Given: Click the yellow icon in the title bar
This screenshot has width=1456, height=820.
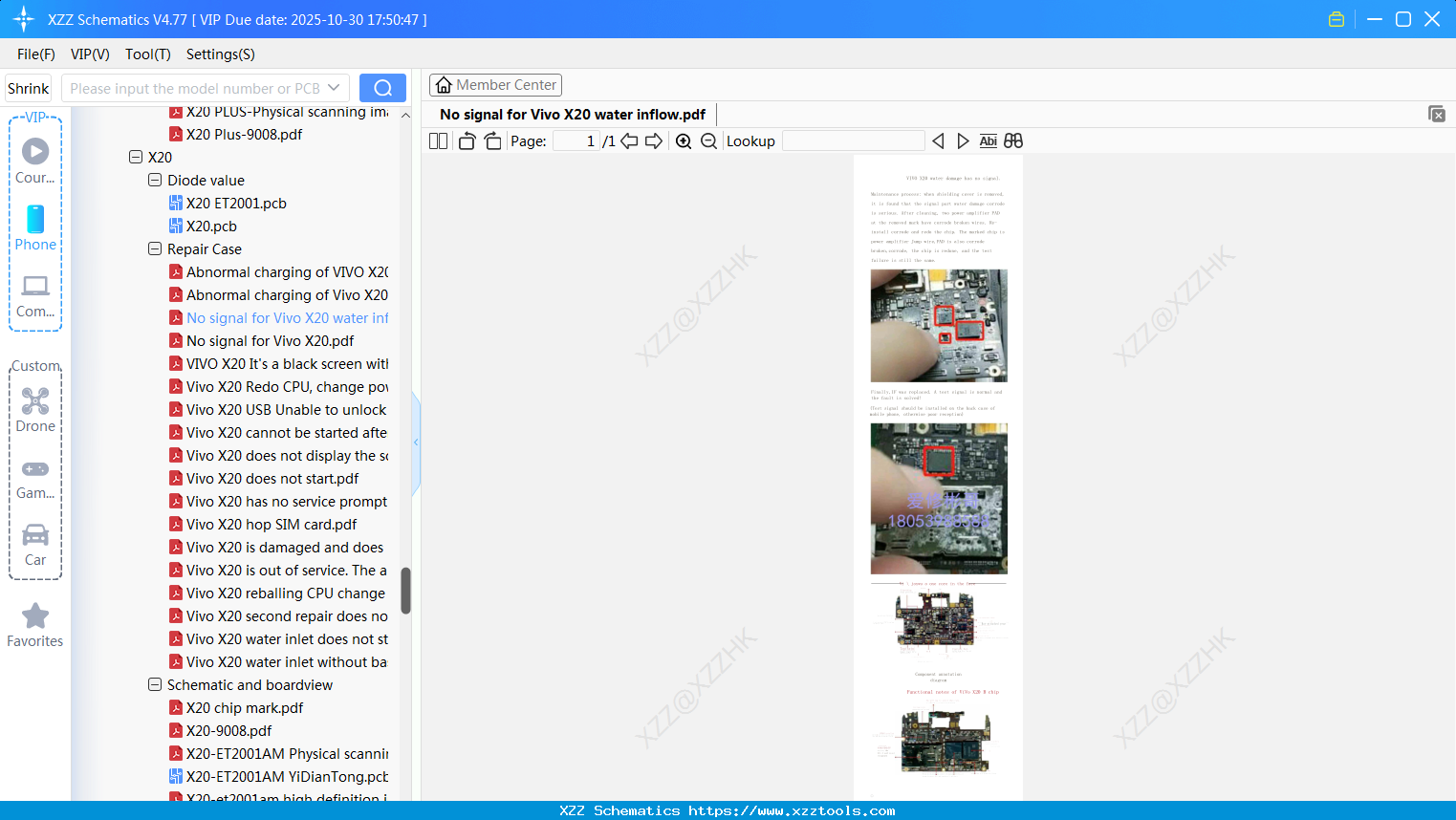Looking at the screenshot, I should 1336,19.
